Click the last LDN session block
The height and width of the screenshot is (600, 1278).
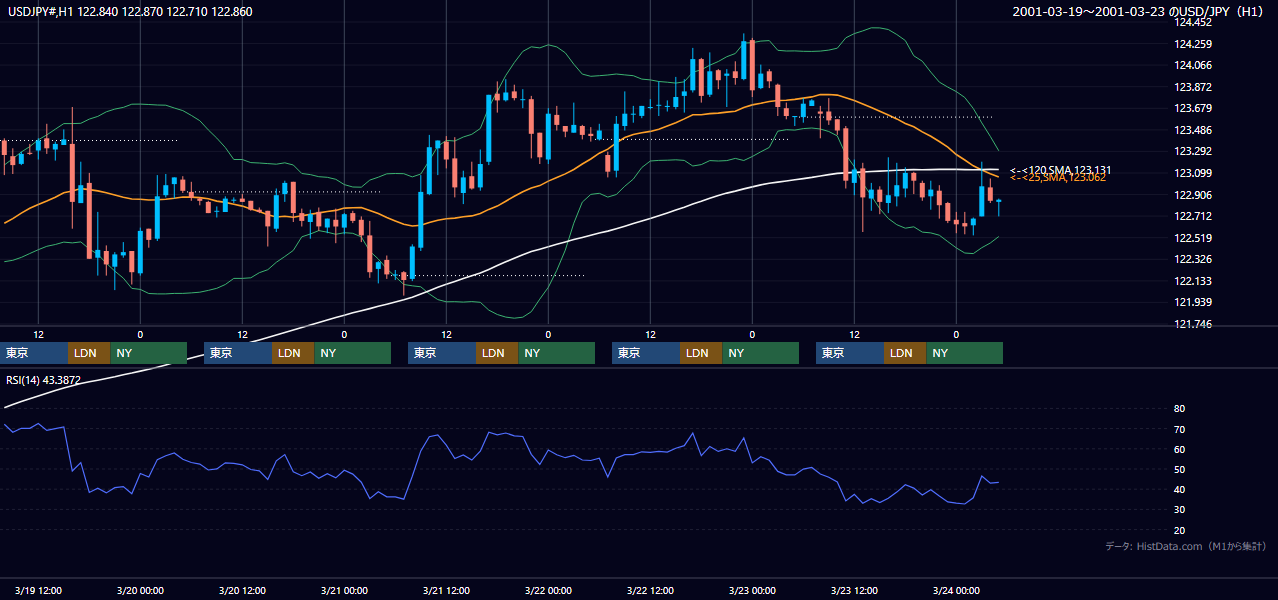[x=905, y=353]
